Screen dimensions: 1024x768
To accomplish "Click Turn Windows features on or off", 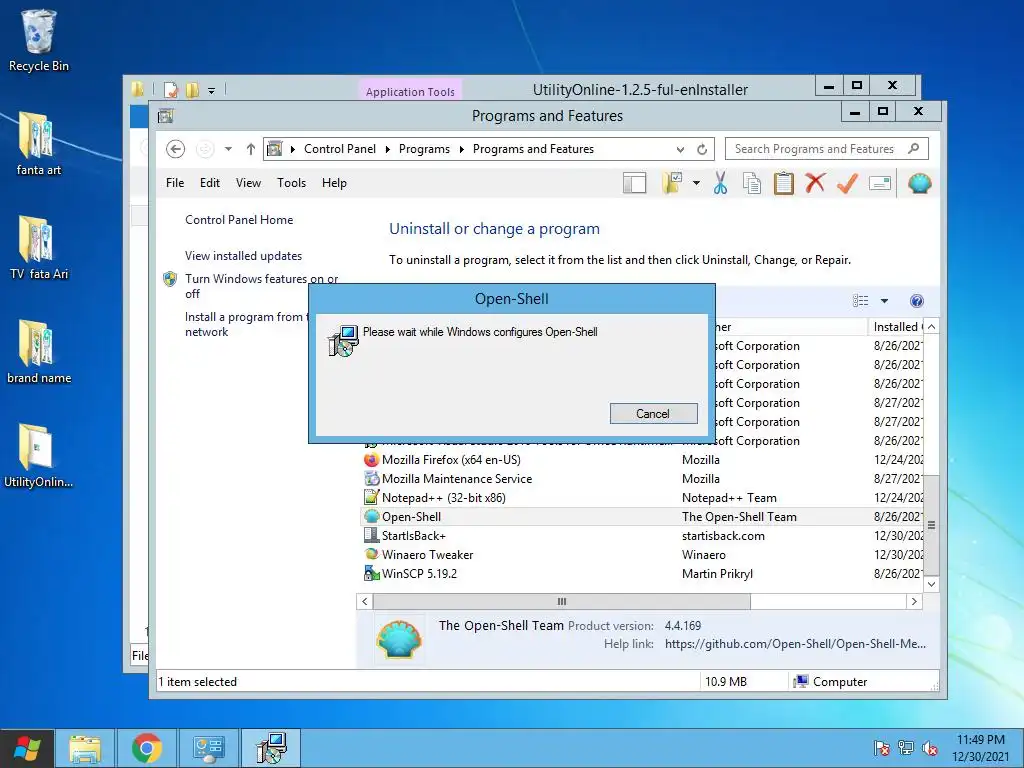I will (261, 286).
